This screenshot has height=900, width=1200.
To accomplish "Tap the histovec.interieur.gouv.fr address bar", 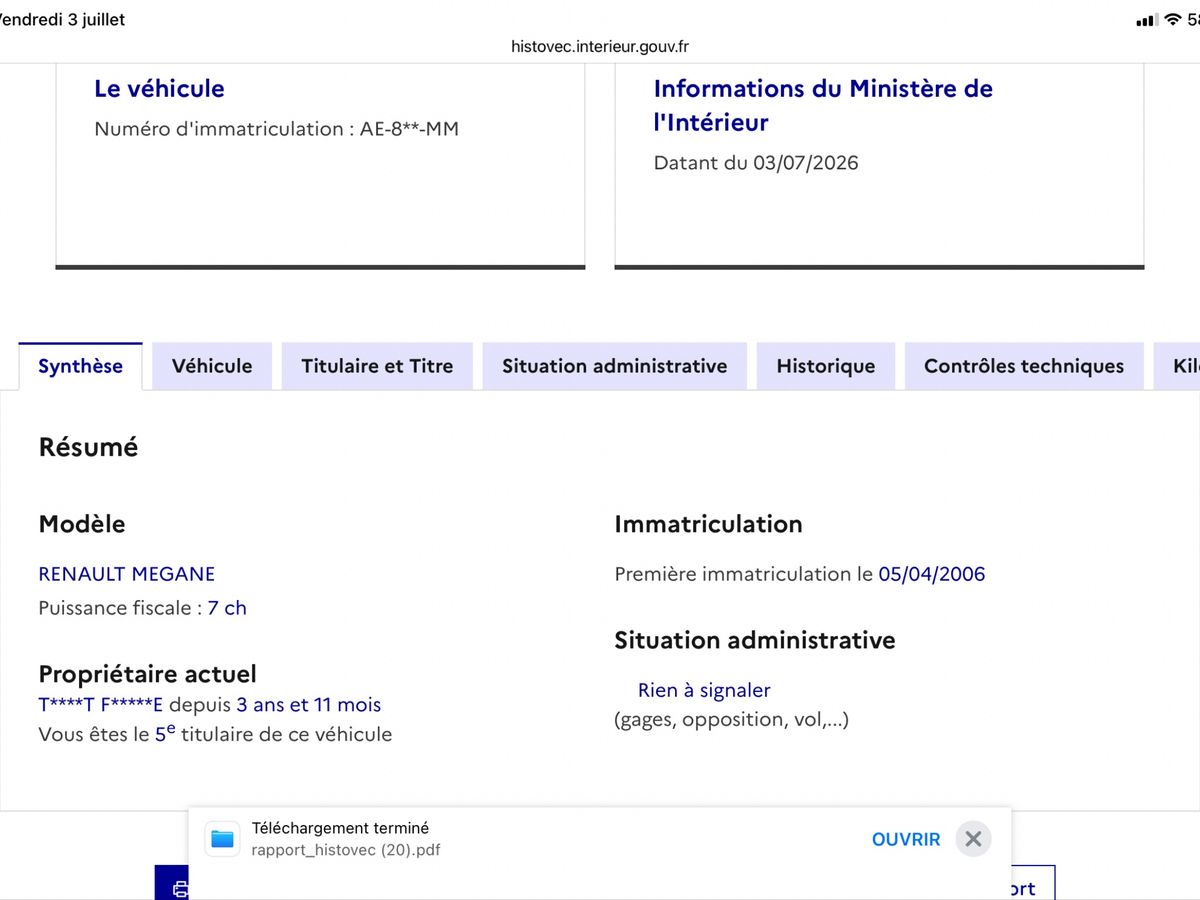I will tap(600, 46).
